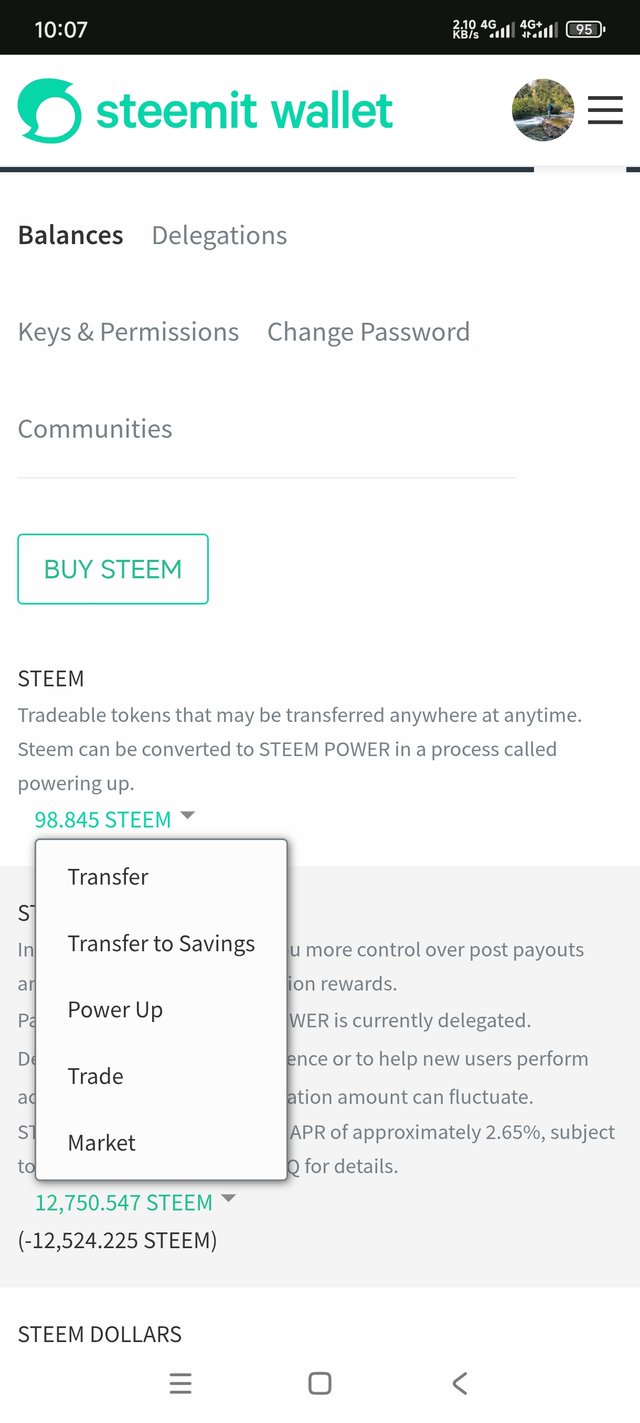640x1423 pixels.
Task: Open the Balances tab
Action: (x=71, y=235)
